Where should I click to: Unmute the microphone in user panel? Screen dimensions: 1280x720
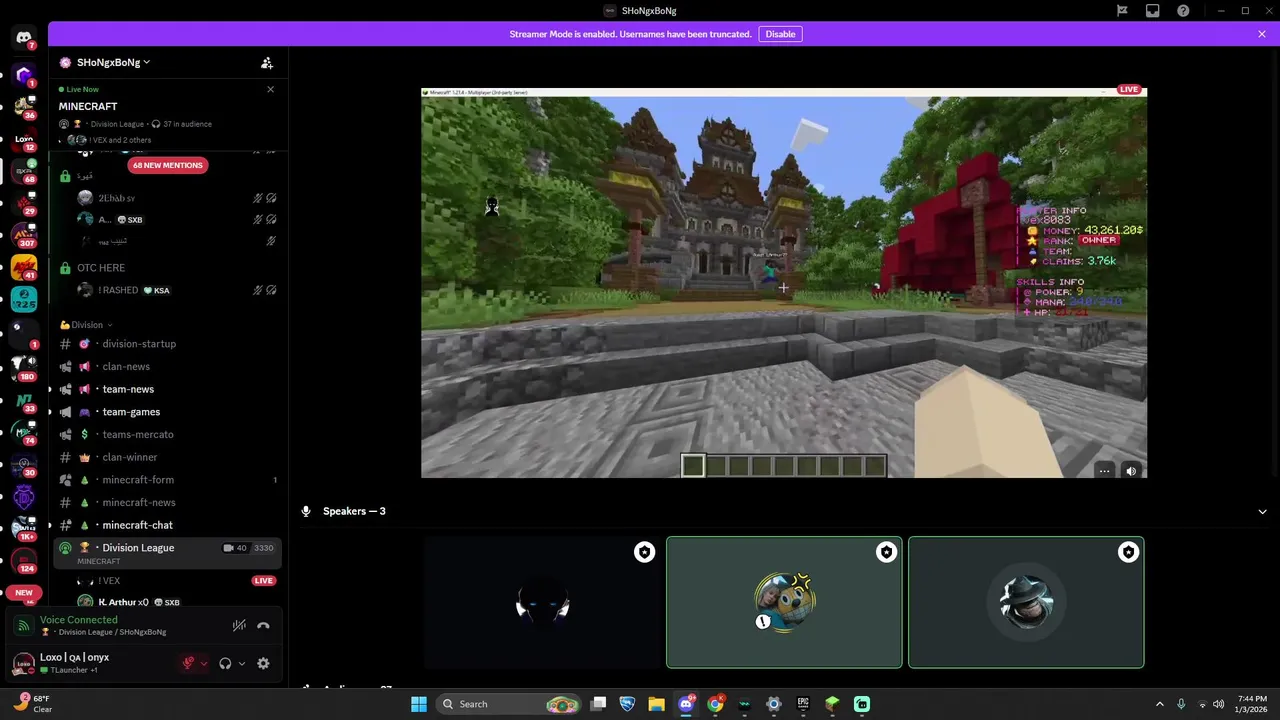coord(188,663)
